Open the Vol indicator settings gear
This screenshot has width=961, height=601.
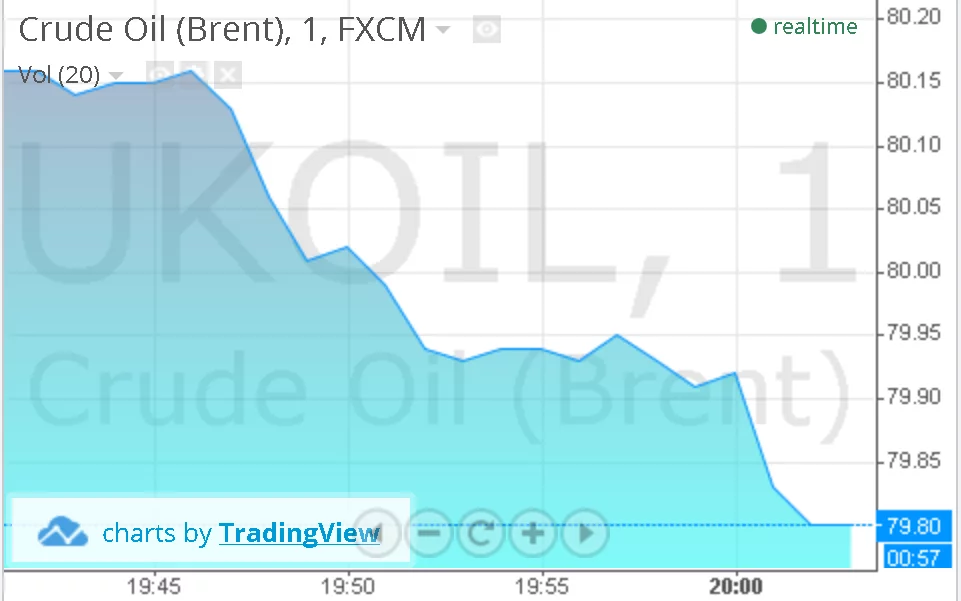click(x=194, y=74)
